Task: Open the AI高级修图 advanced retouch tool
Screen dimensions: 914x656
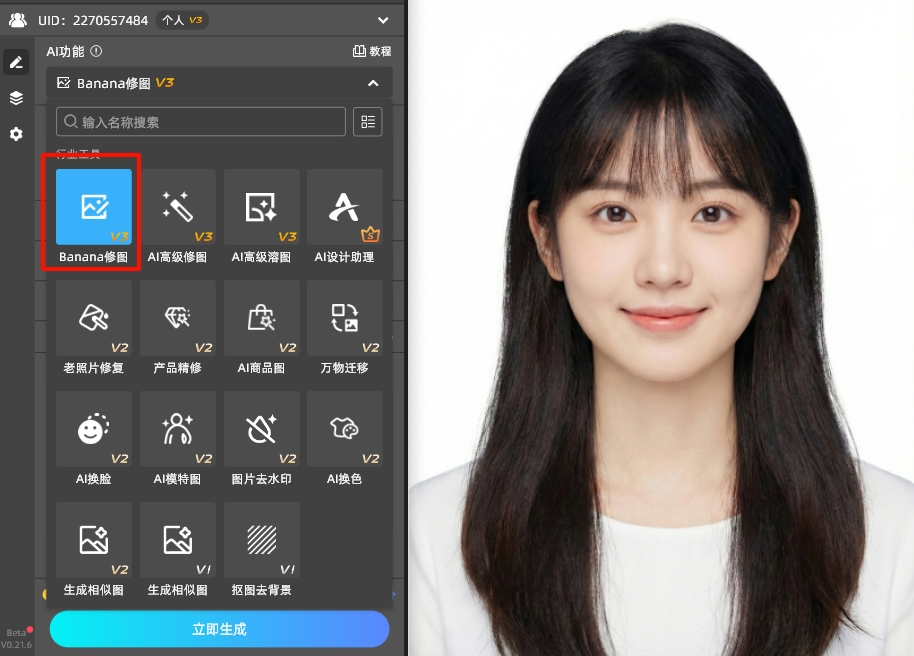Action: point(177,207)
